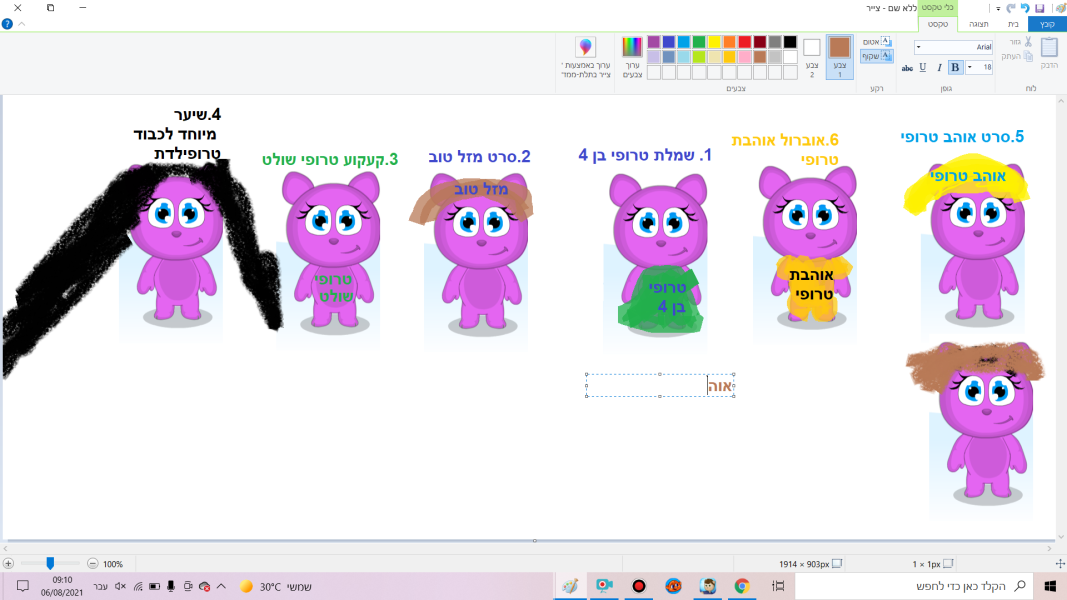The height and width of the screenshot is (600, 1067).
Task: Open the File (קובץ) menu
Action: pyautogui.click(x=1047, y=24)
